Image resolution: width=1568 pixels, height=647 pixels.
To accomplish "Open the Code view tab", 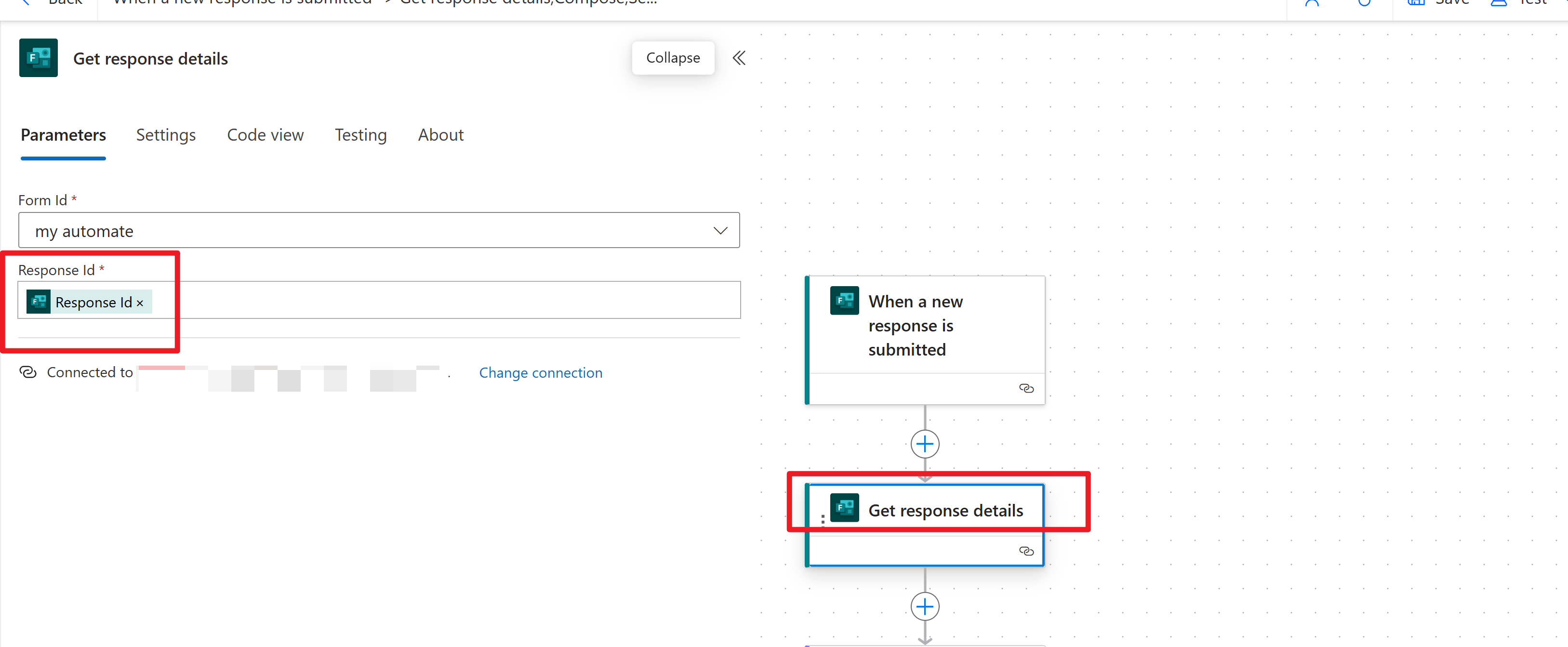I will 265,134.
